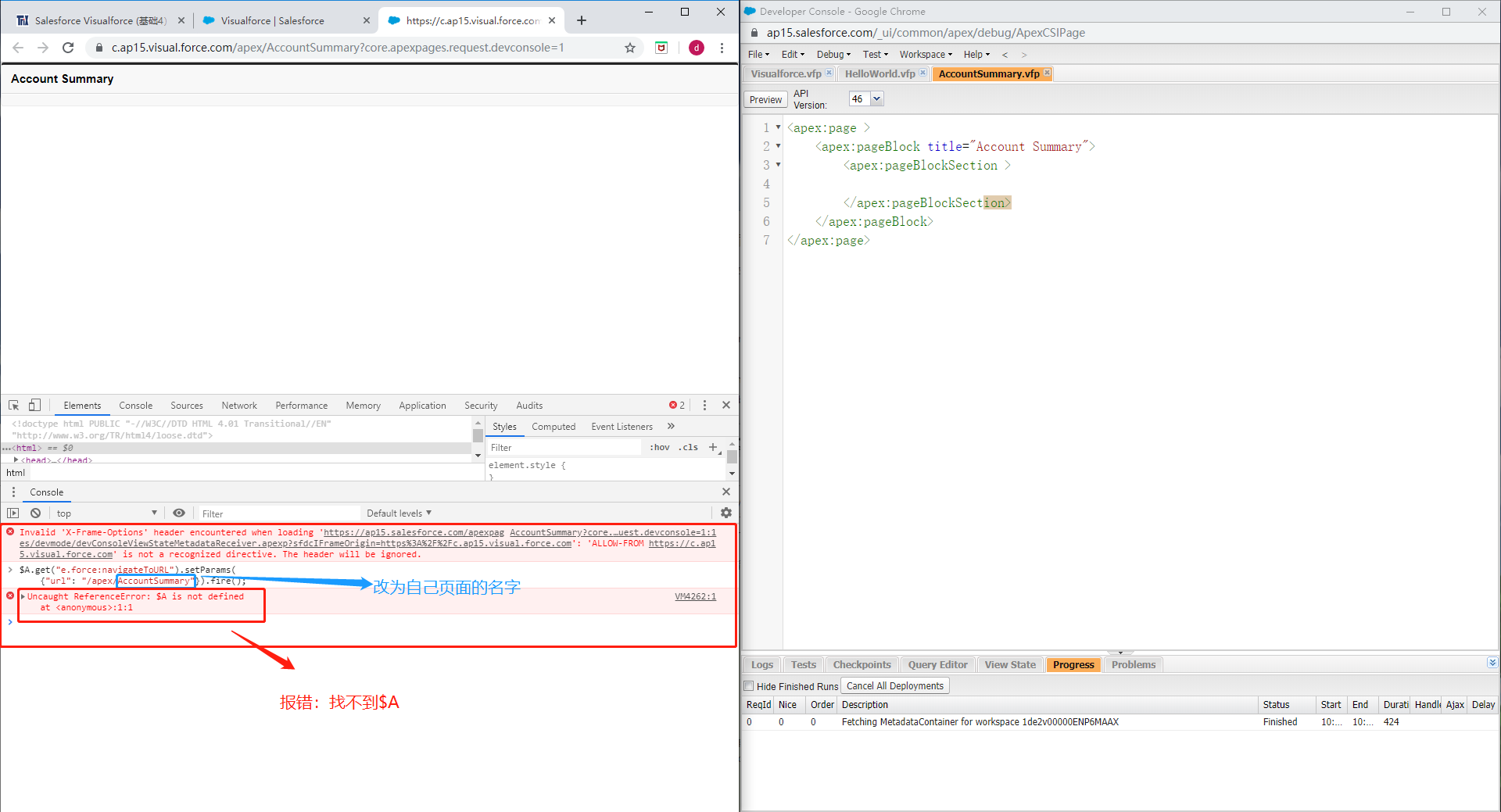Open the red shield extension icon
This screenshot has width=1501, height=812.
pos(661,48)
